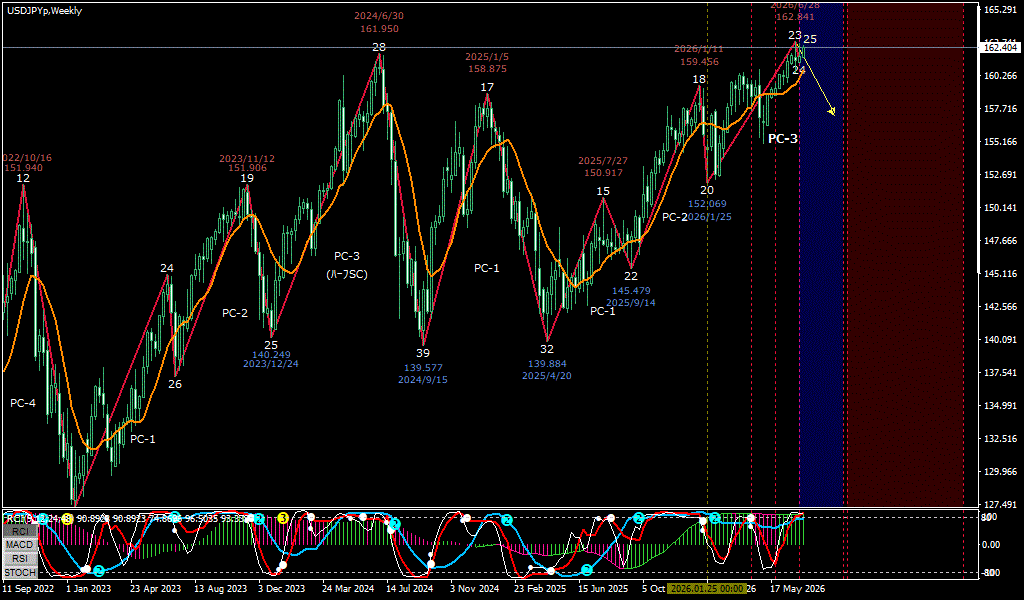Viewport: 1024px width, 600px height.
Task: Click the yellow circle 3 in indicator
Action: (x=283, y=518)
